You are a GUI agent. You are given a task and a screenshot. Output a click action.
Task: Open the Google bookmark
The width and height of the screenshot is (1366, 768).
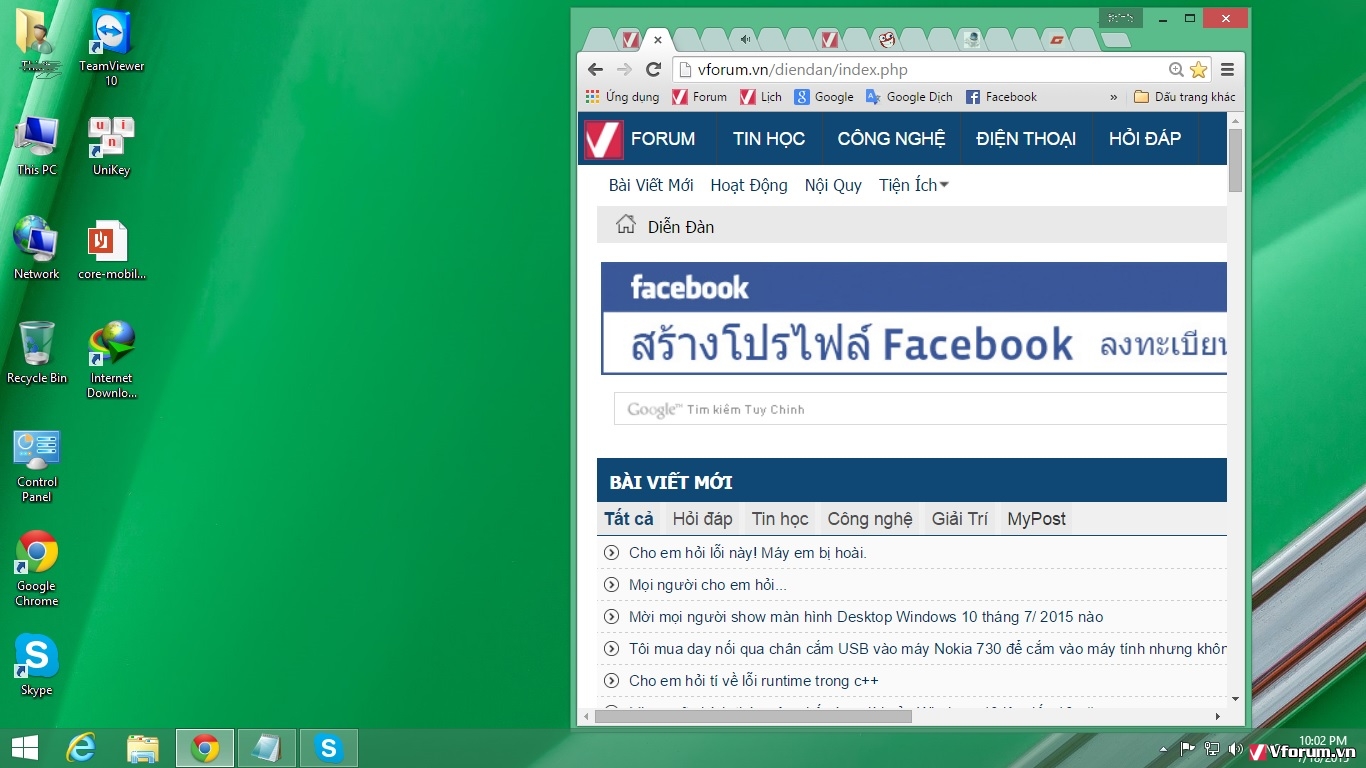[824, 97]
